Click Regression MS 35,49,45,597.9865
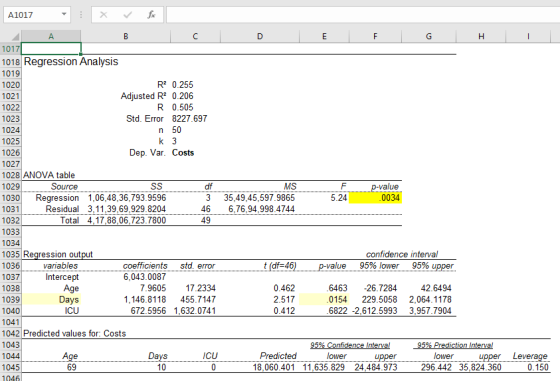Image resolution: width=560 pixels, height=381 pixels. click(x=259, y=198)
